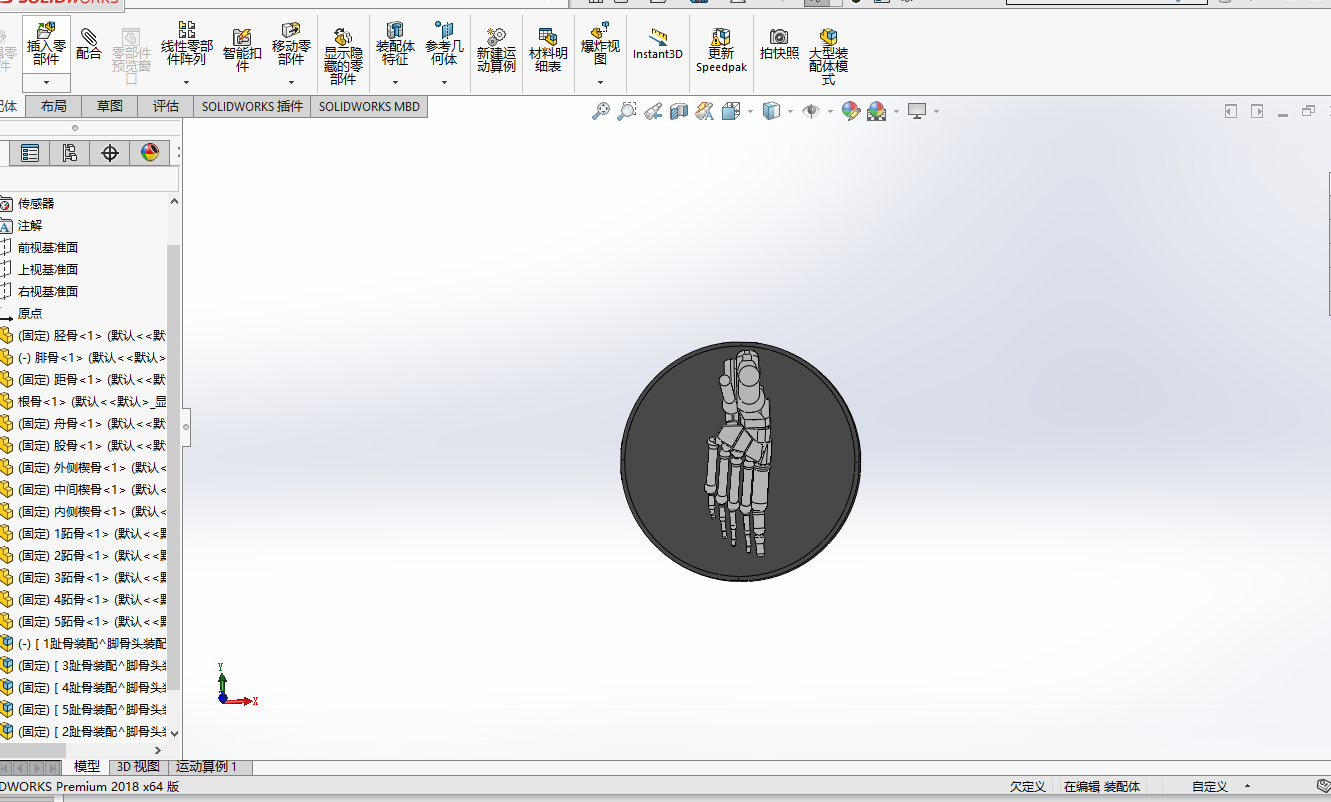Open the 运动算例 1 tab
Image resolution: width=1331 pixels, height=802 pixels.
click(x=207, y=767)
